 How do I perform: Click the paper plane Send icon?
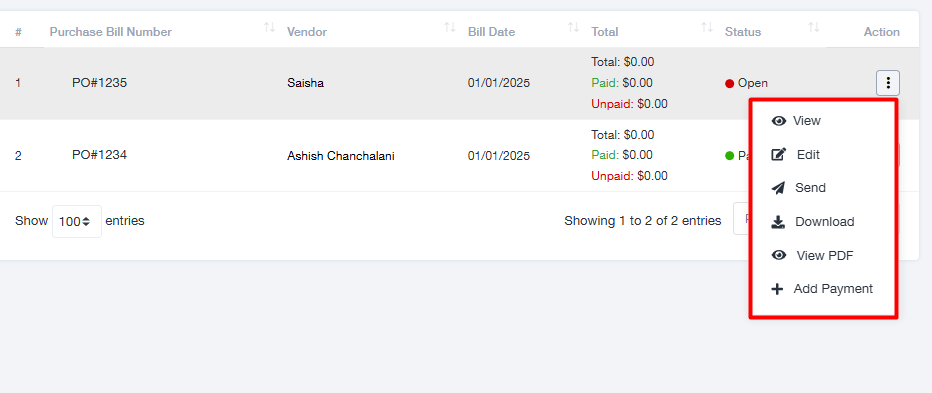click(x=778, y=188)
